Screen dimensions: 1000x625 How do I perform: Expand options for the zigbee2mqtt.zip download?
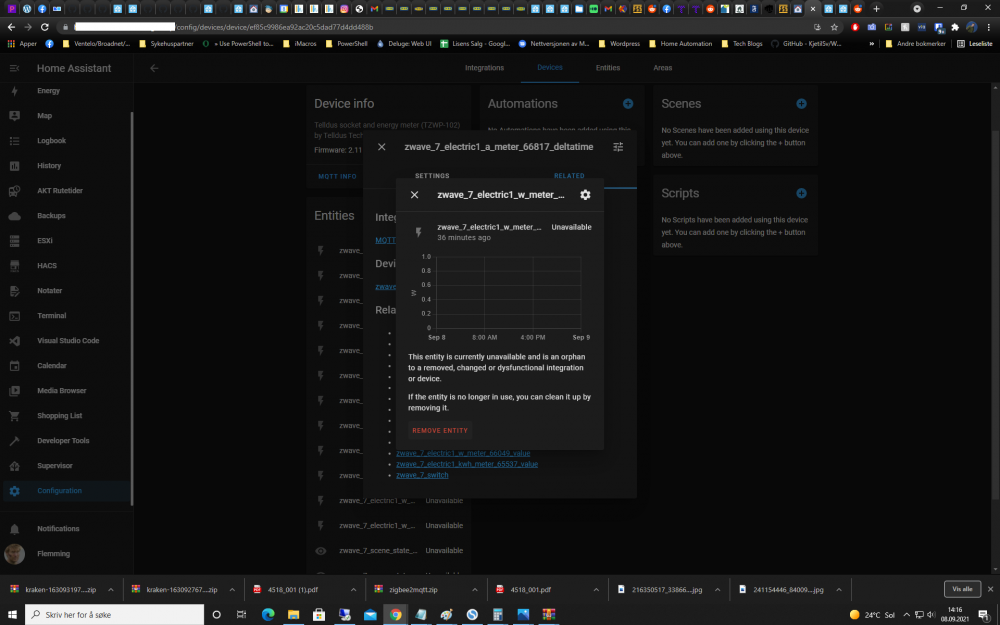click(x=475, y=590)
